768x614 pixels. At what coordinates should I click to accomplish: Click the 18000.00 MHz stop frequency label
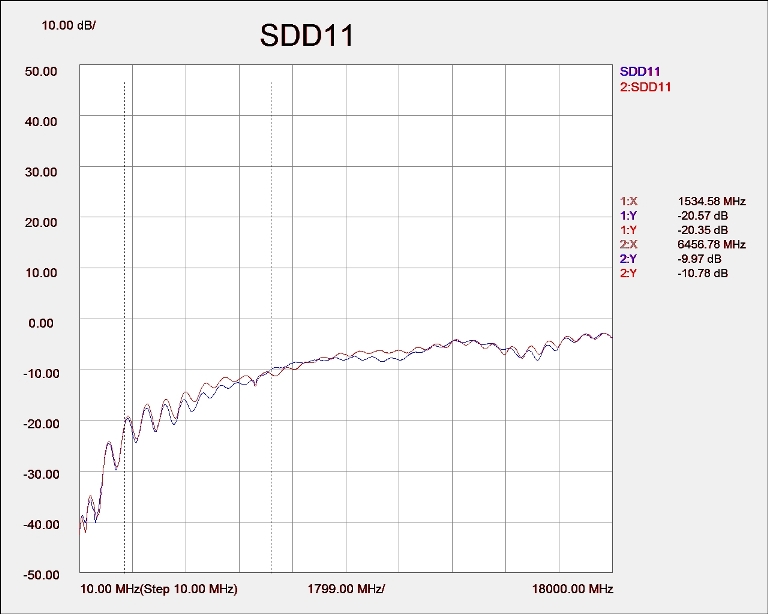(x=573, y=589)
